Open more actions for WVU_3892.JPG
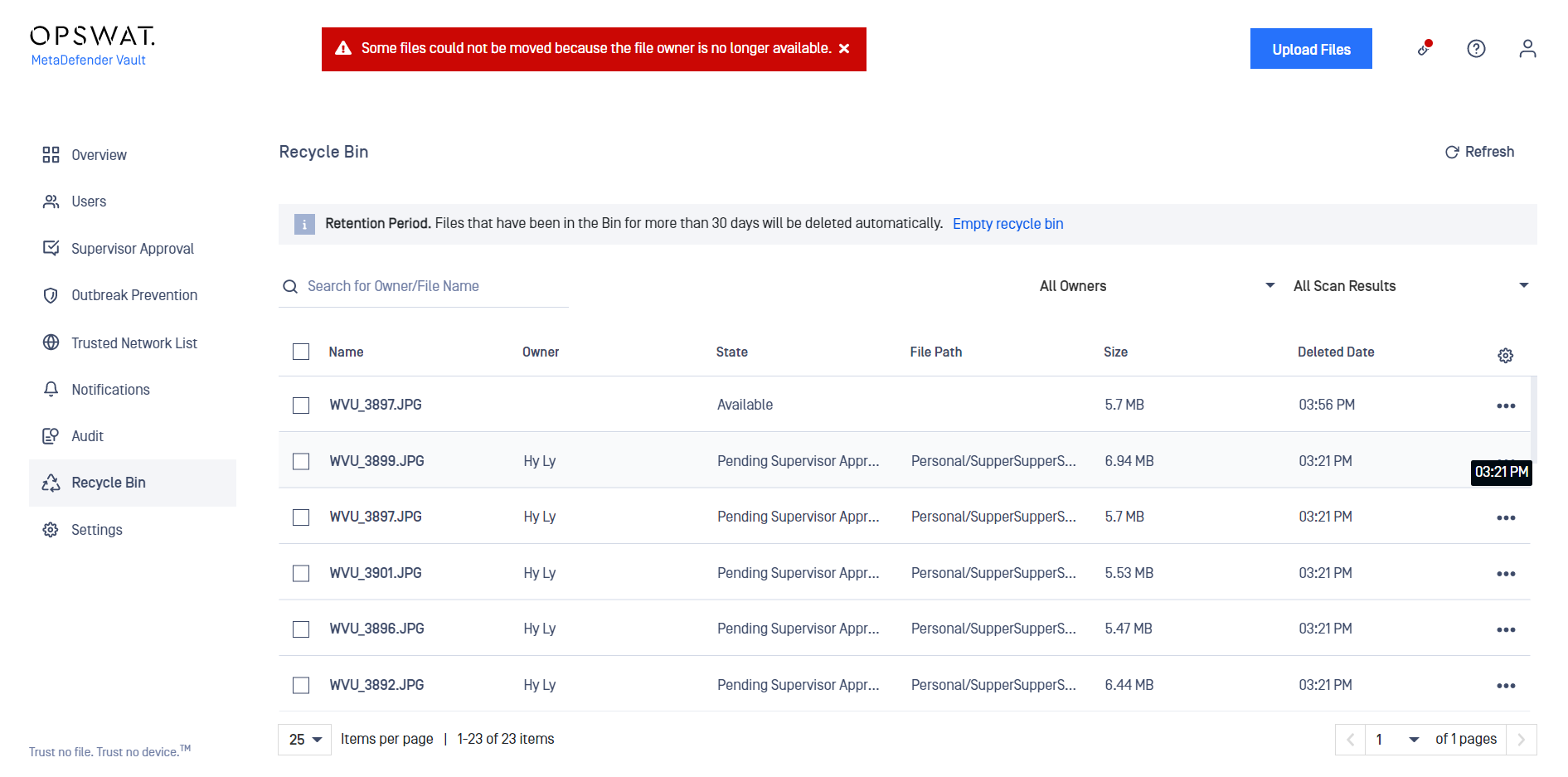The height and width of the screenshot is (777, 1568). pyautogui.click(x=1506, y=686)
